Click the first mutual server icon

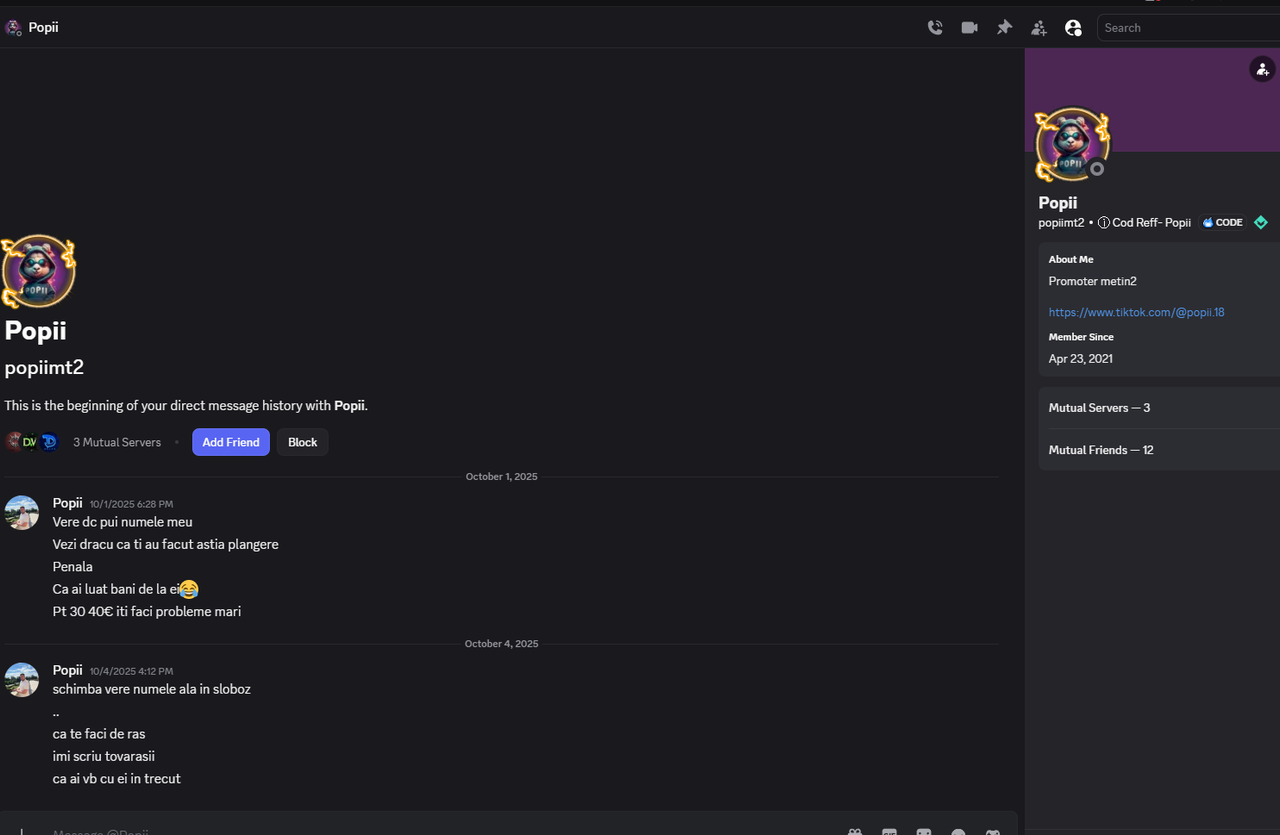point(13,442)
